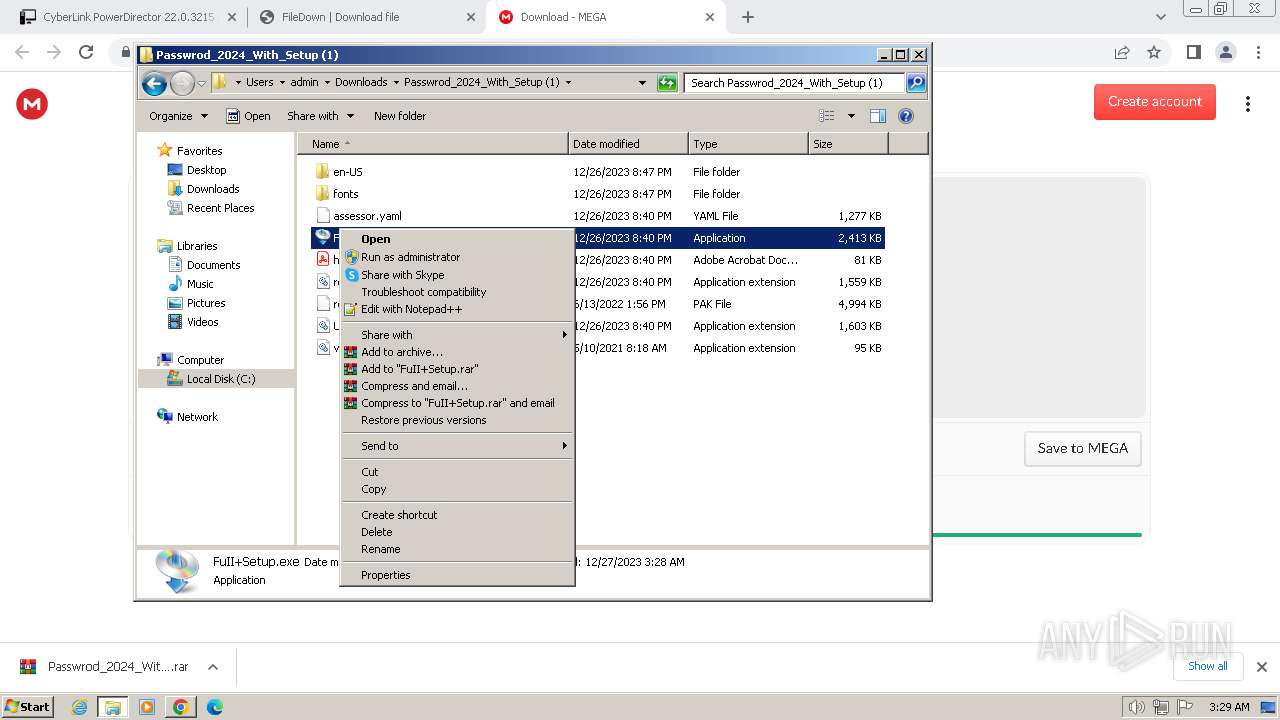The image size is (1280, 720).
Task: Select the fonts folder icon
Action: pos(322,194)
